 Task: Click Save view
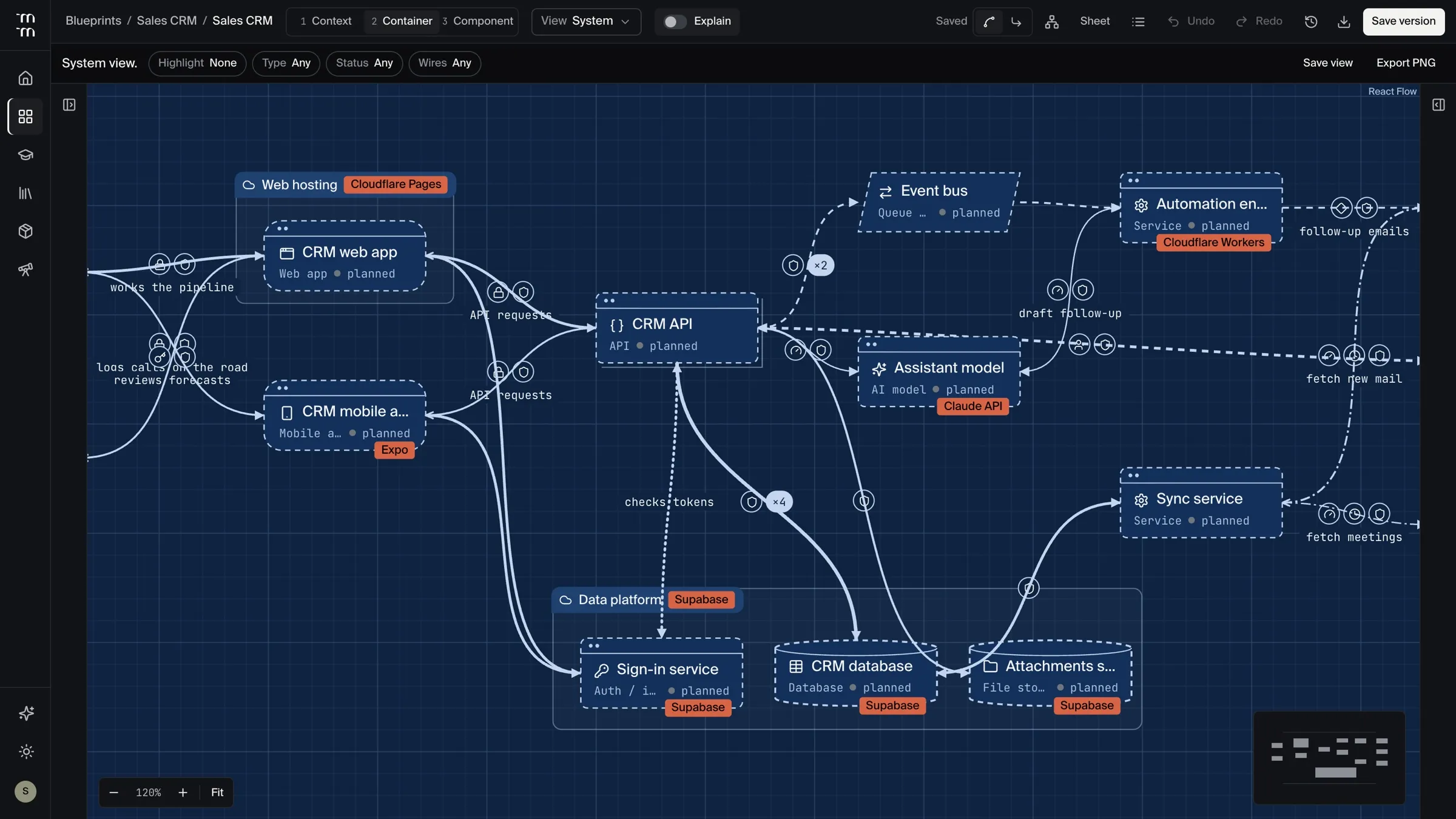(x=1327, y=63)
